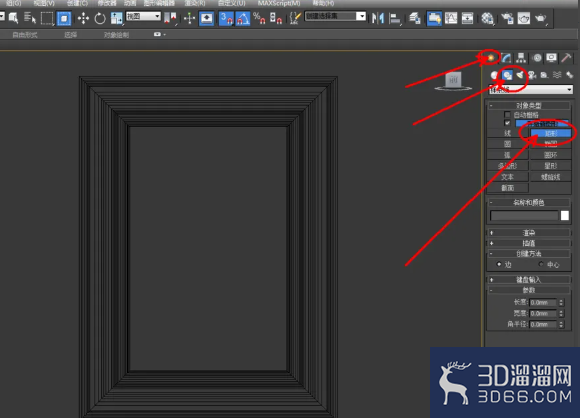The image size is (580, 418).
Task: Toggle Keyboard Shortcut Override button
Action: 206,18
